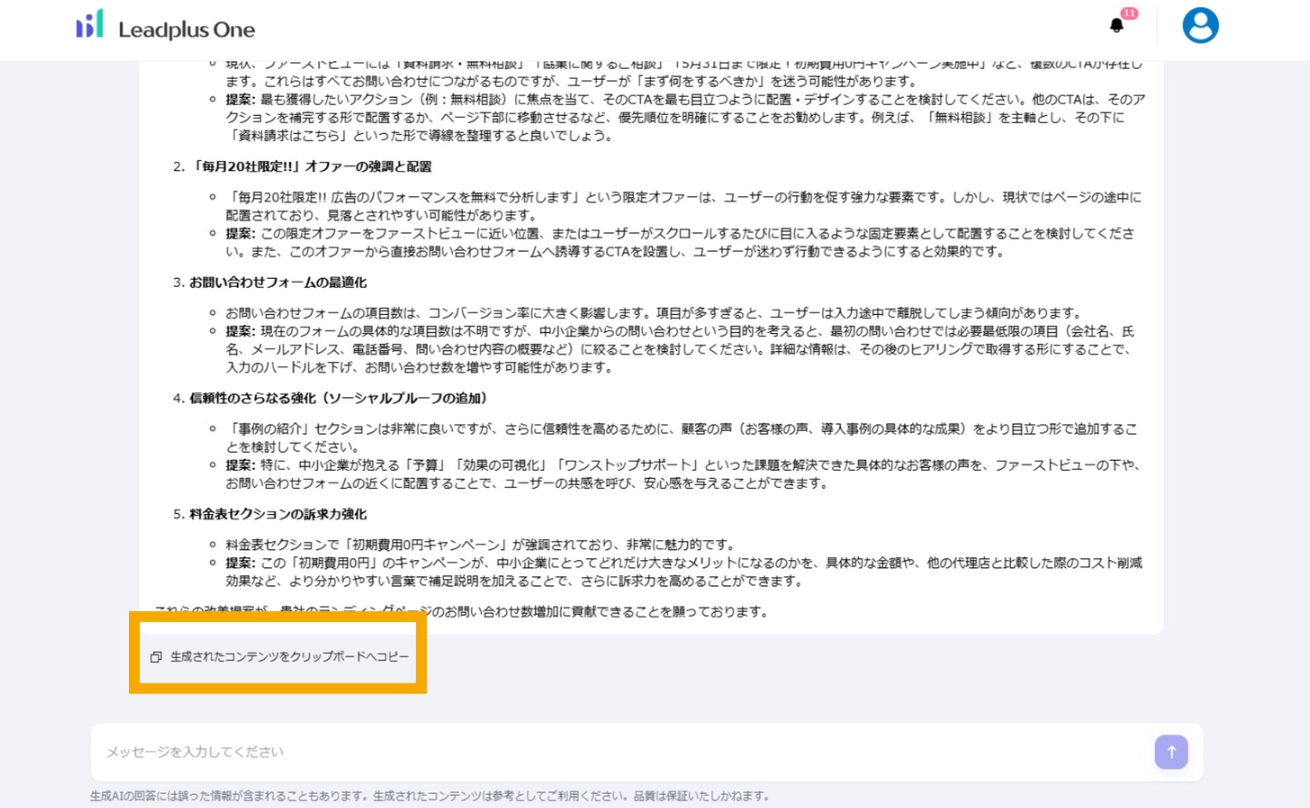
Task: Click the bullet starting "料金表セクションで"
Action: pyautogui.click(x=480, y=545)
